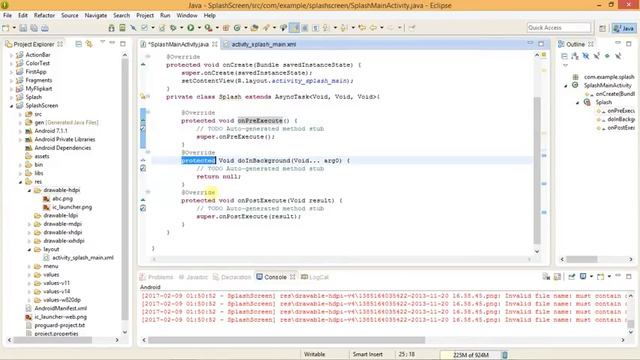Click the Outline collapse all icon
This screenshot has height=360, width=640.
coord(564,56)
